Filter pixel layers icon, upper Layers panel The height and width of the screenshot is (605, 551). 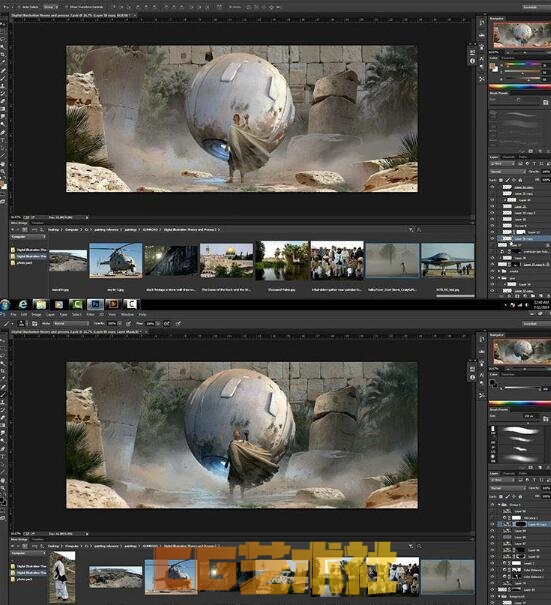coord(521,164)
